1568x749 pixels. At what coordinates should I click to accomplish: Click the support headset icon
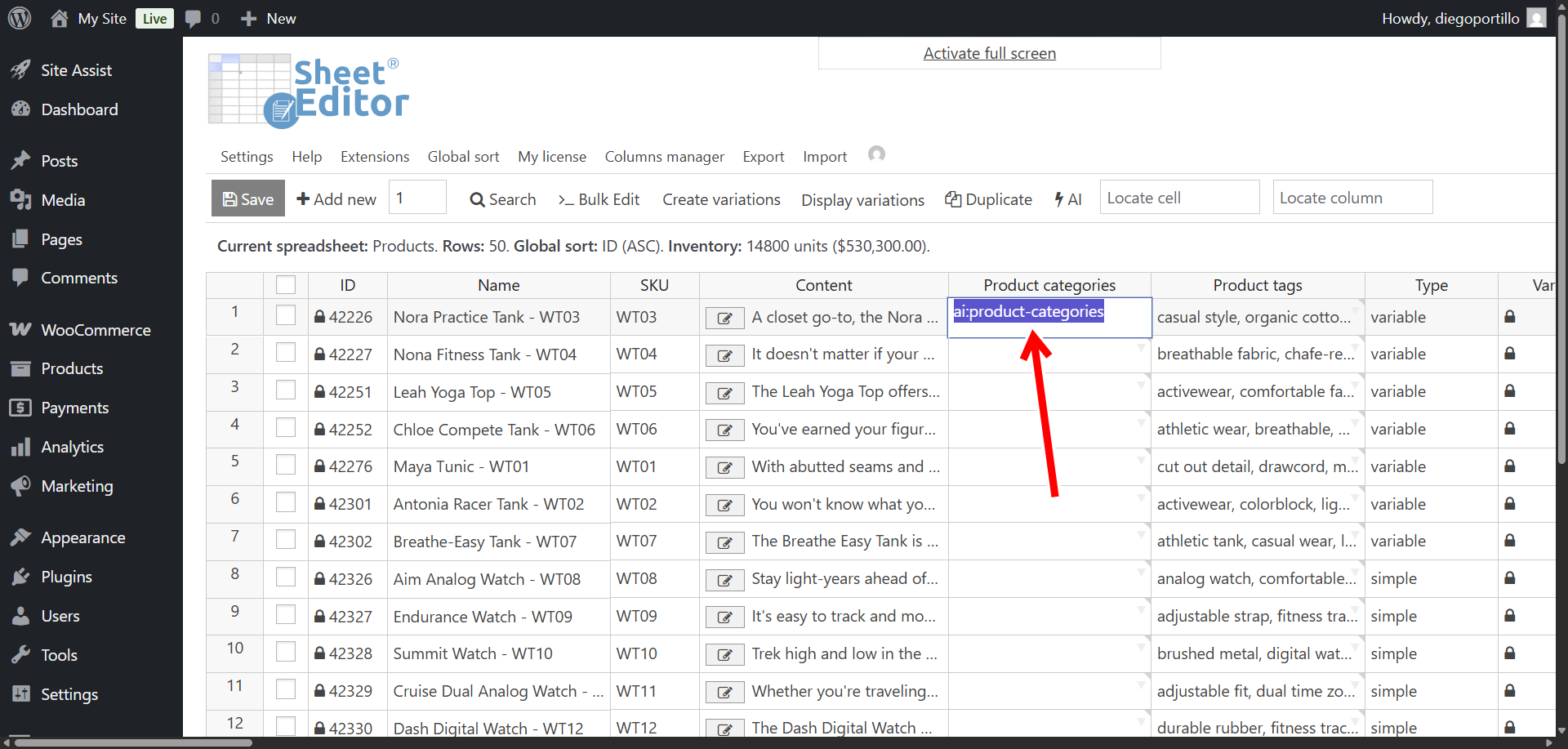coord(876,154)
